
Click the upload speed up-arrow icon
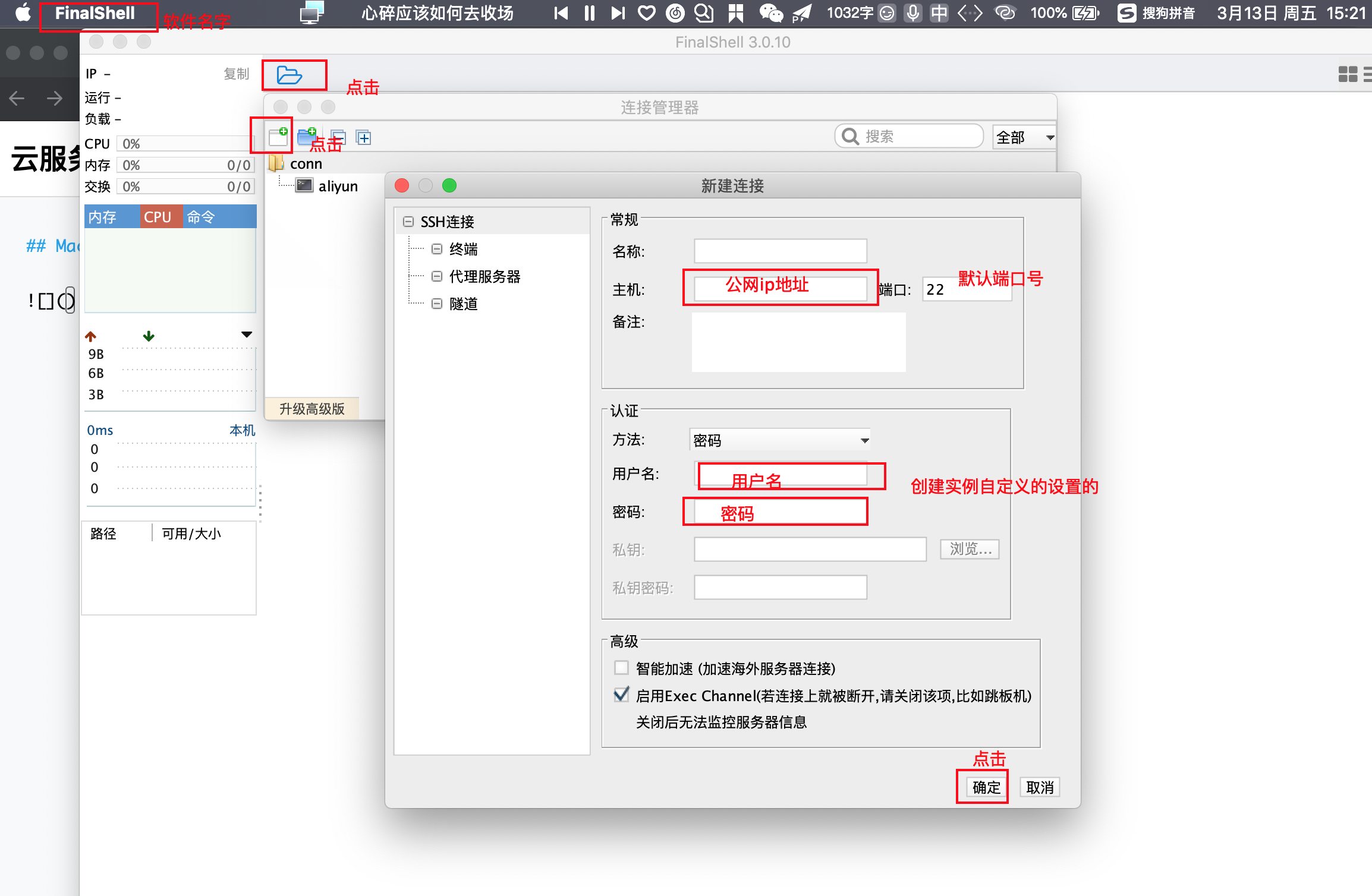[x=90, y=336]
